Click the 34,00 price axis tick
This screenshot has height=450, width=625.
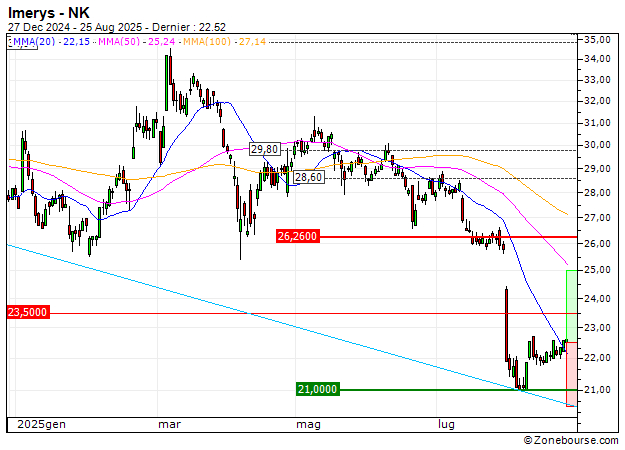pos(597,59)
